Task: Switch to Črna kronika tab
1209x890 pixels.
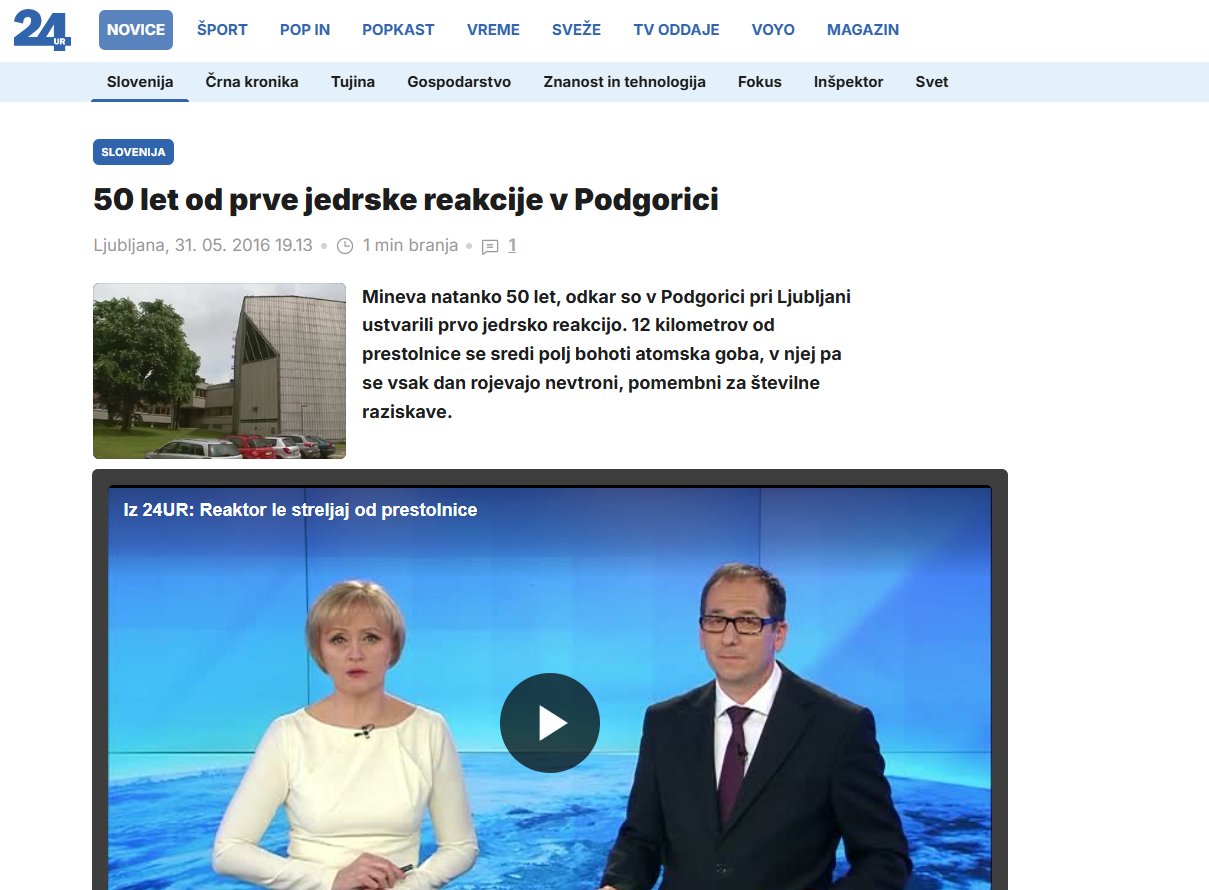Action: click(x=252, y=82)
